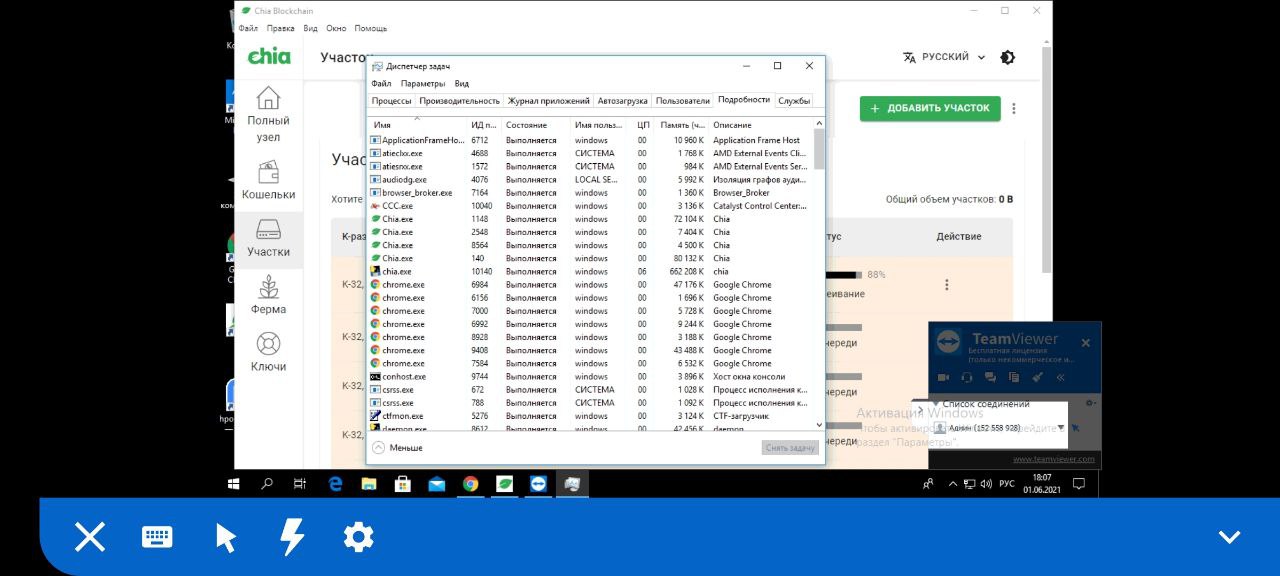The width and height of the screenshot is (1280, 576).
Task: Toggle dark mode icon in Chia window
Action: 1008,57
